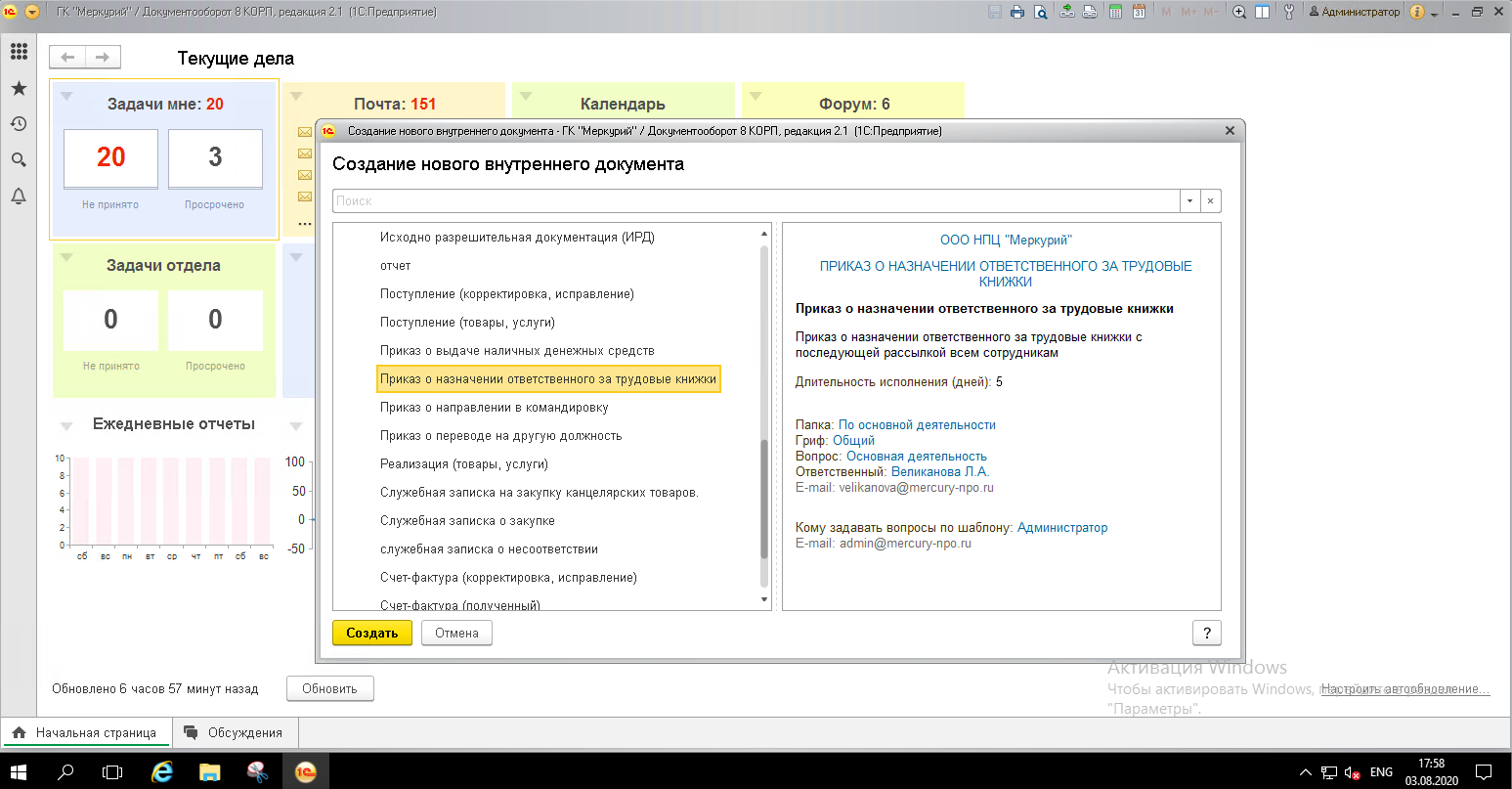Open help with the question mark button
The width and height of the screenshot is (1512, 789).
(x=1207, y=633)
